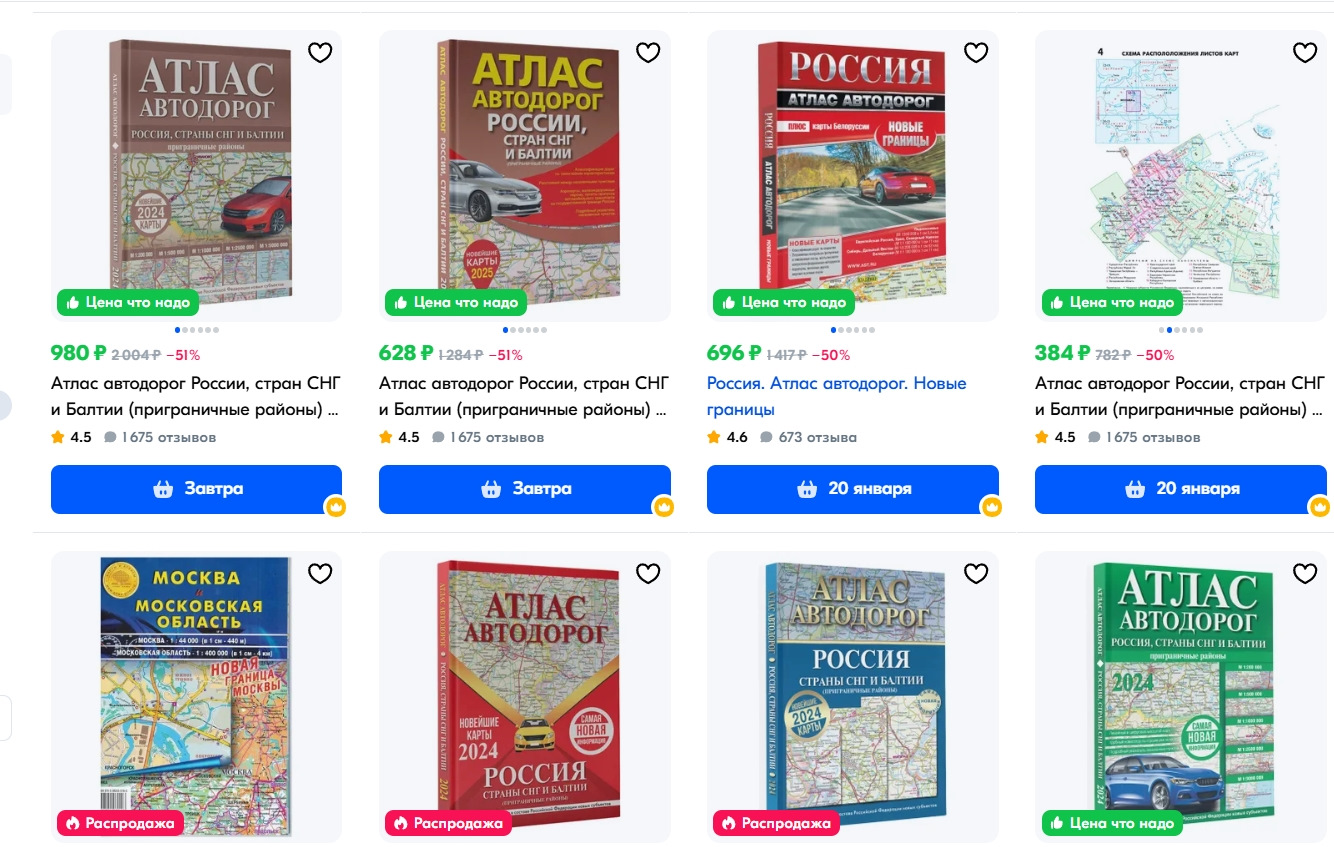Add 696 ₽ atlas to cart, 20 января delivery
Viewport: 1334px width, 847px height.
[x=852, y=489]
